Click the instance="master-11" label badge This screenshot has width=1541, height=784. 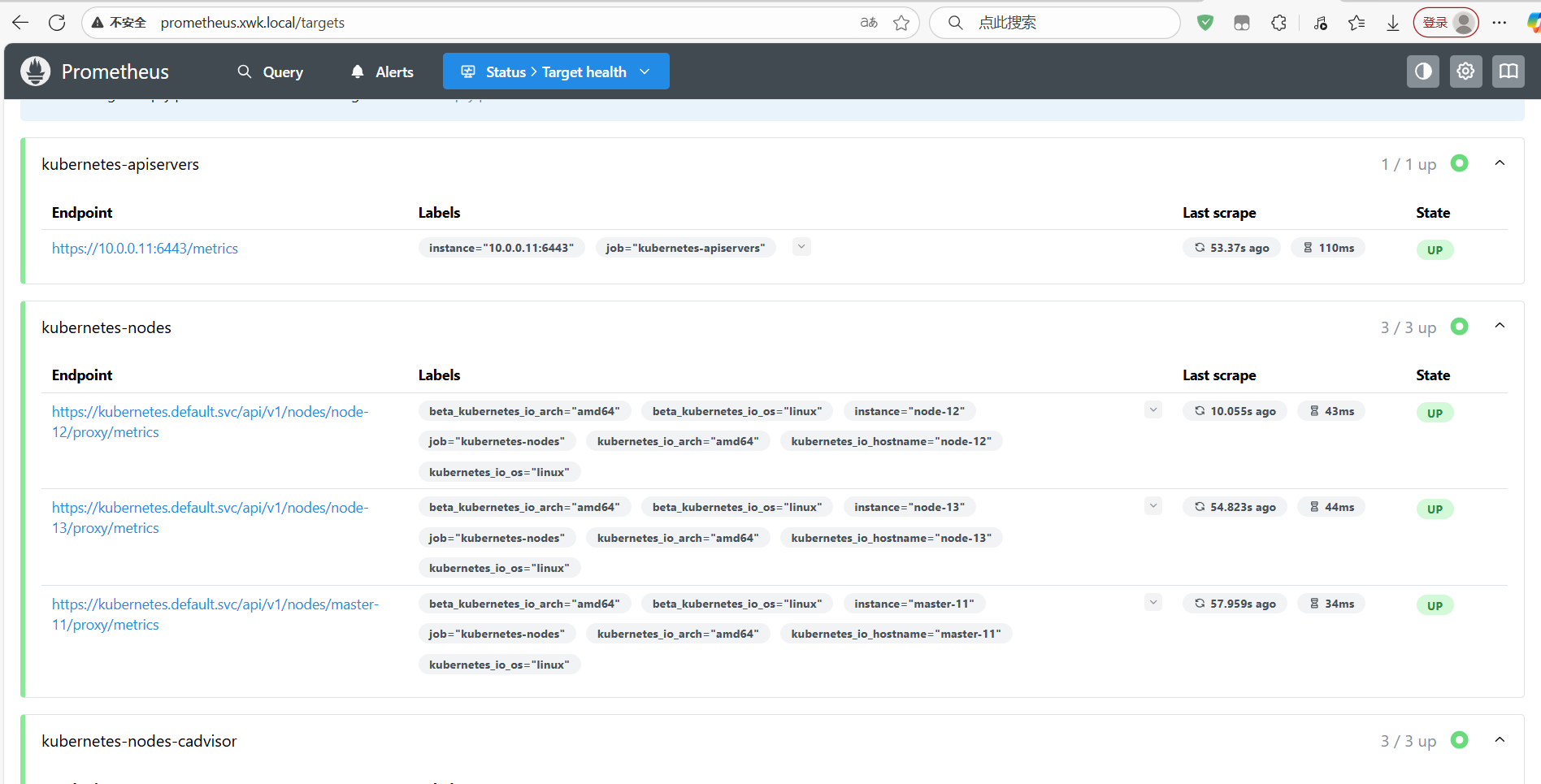(914, 604)
